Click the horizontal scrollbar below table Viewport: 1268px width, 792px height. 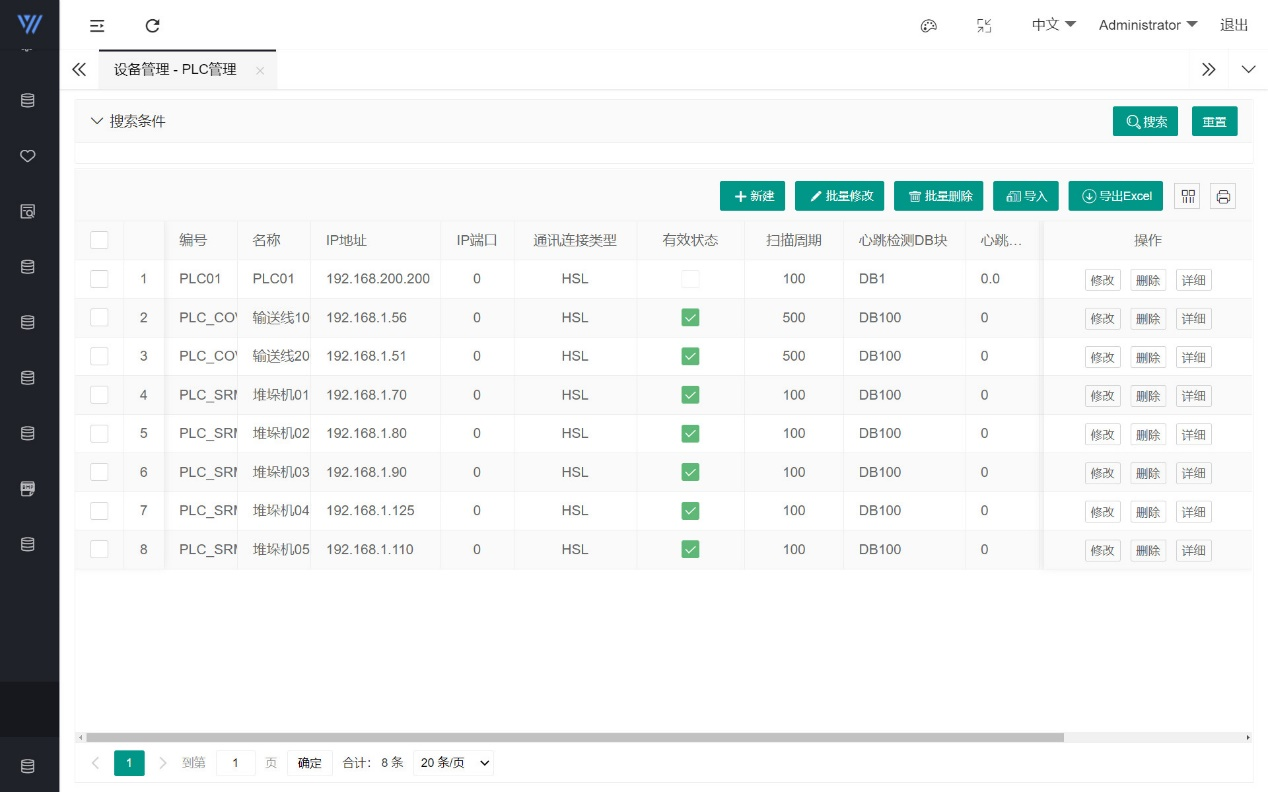[574, 738]
